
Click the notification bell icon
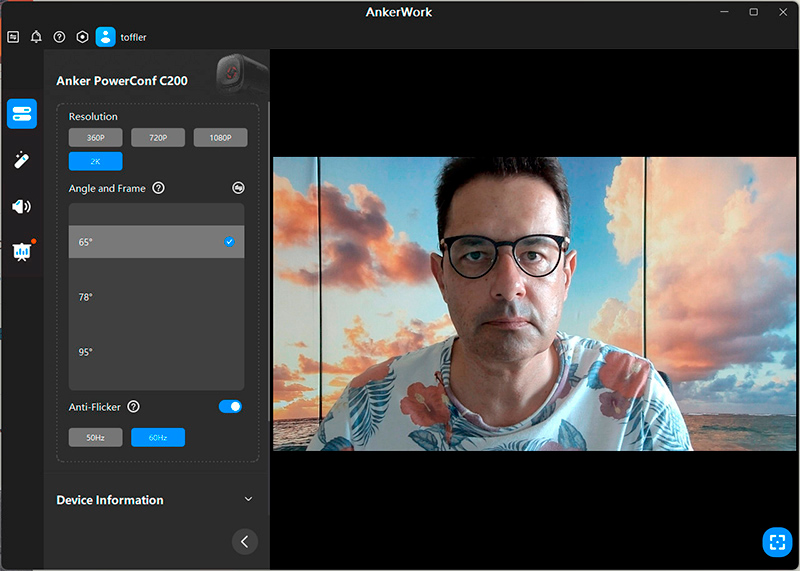point(36,37)
